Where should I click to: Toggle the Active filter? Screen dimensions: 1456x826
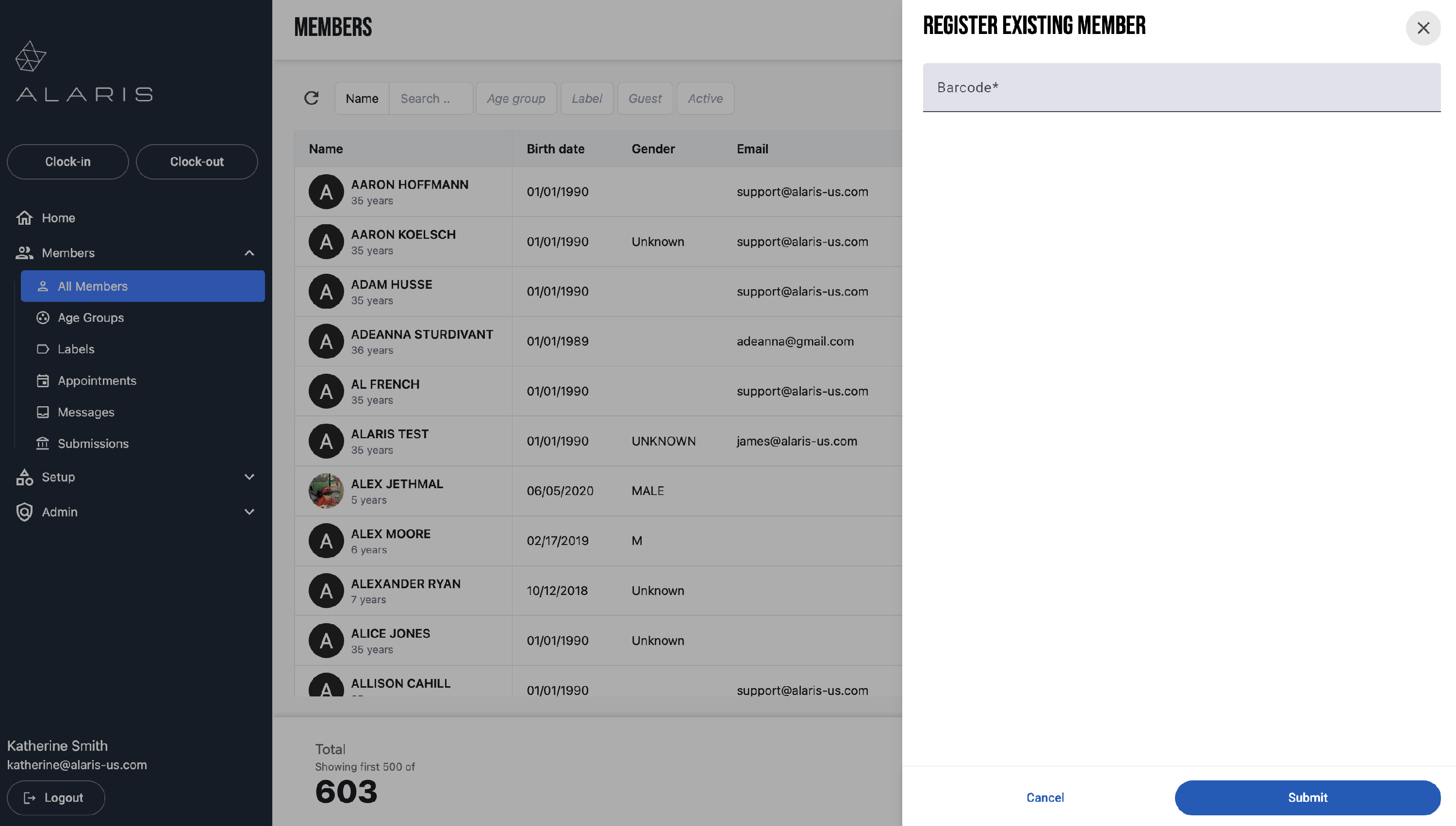(705, 98)
